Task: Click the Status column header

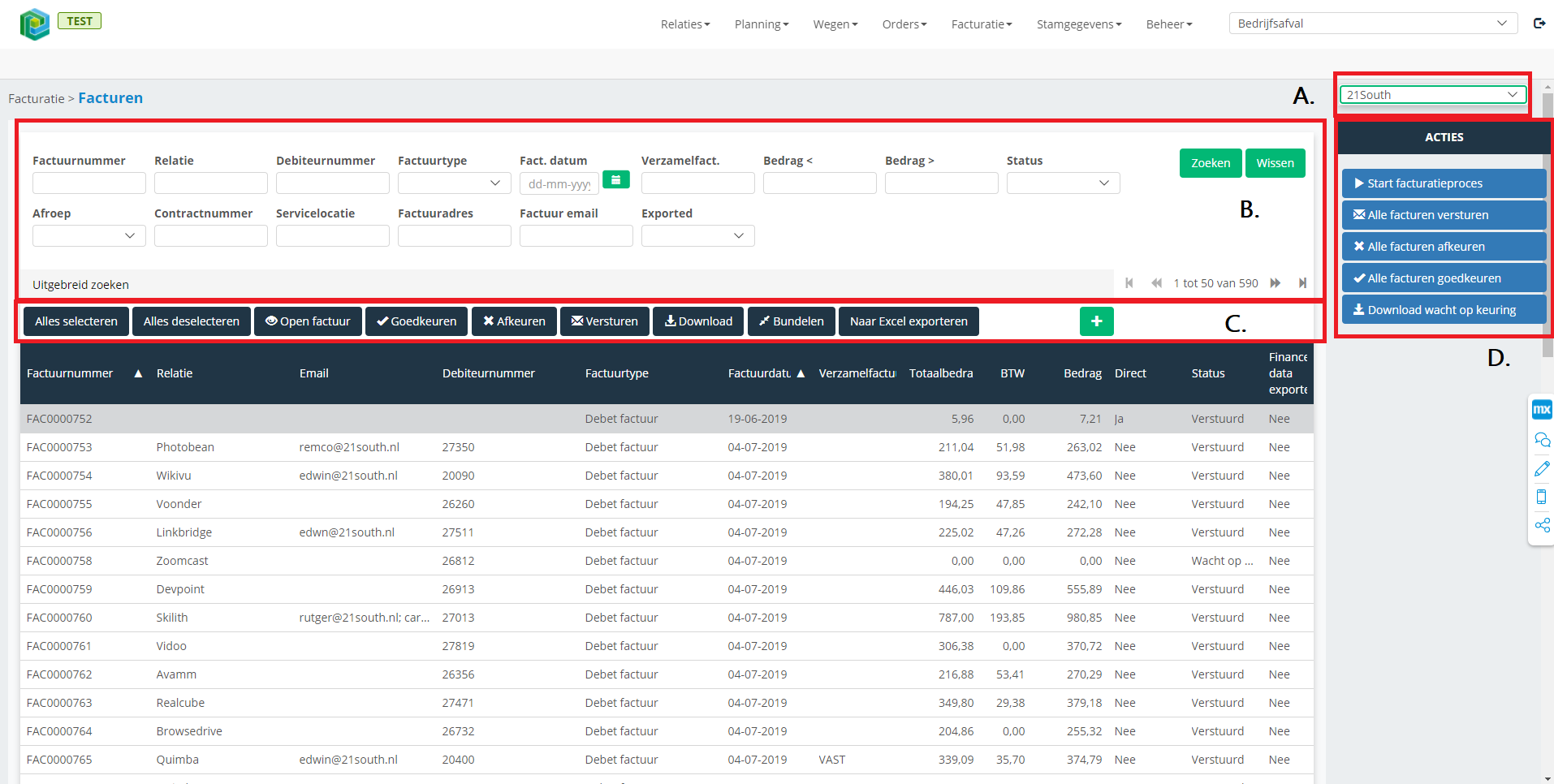Action: pos(1207,373)
